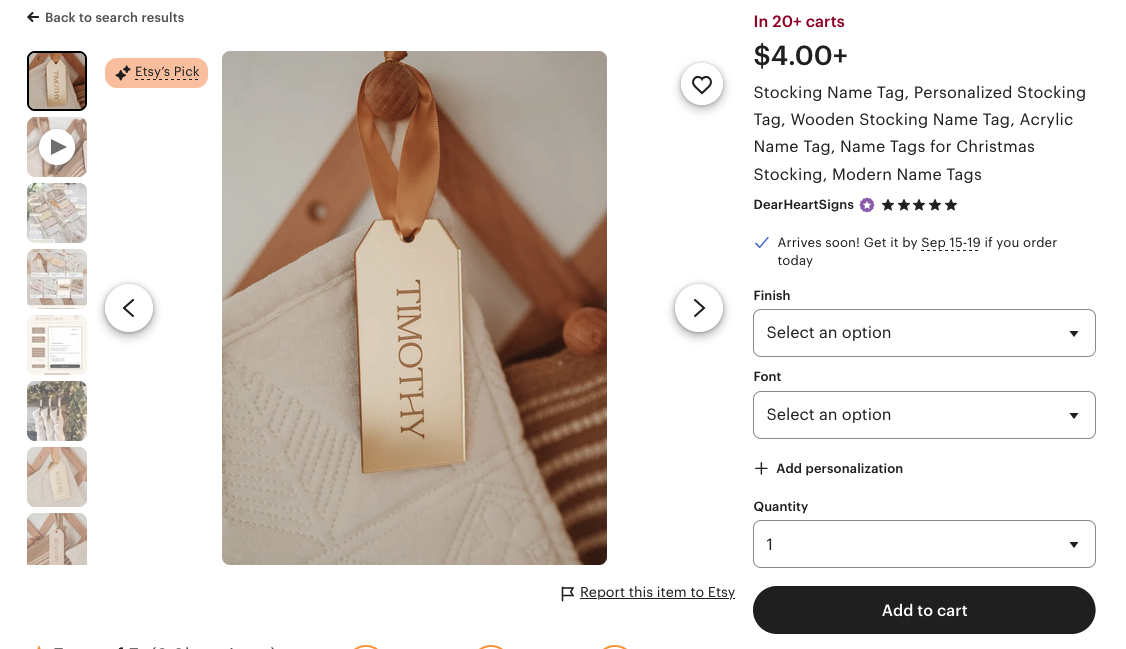Click the star seller badge next to DearHeartSigns
The height and width of the screenshot is (649, 1126).
click(866, 205)
